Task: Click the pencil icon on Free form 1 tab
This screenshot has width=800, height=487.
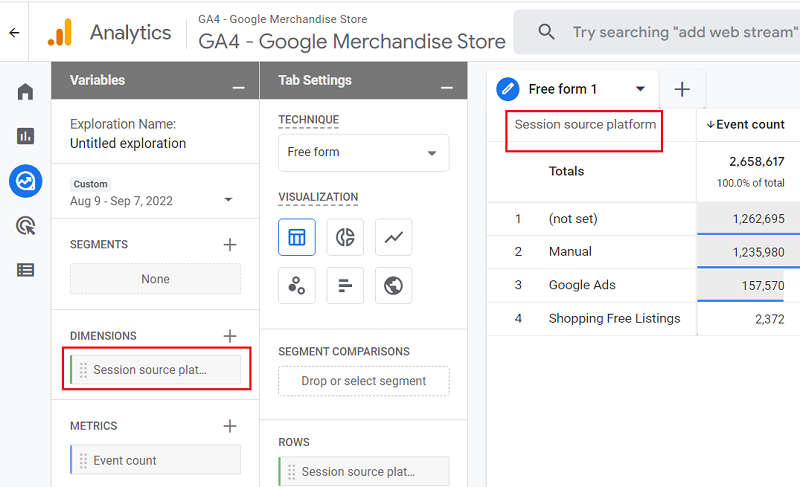Action: coord(508,89)
